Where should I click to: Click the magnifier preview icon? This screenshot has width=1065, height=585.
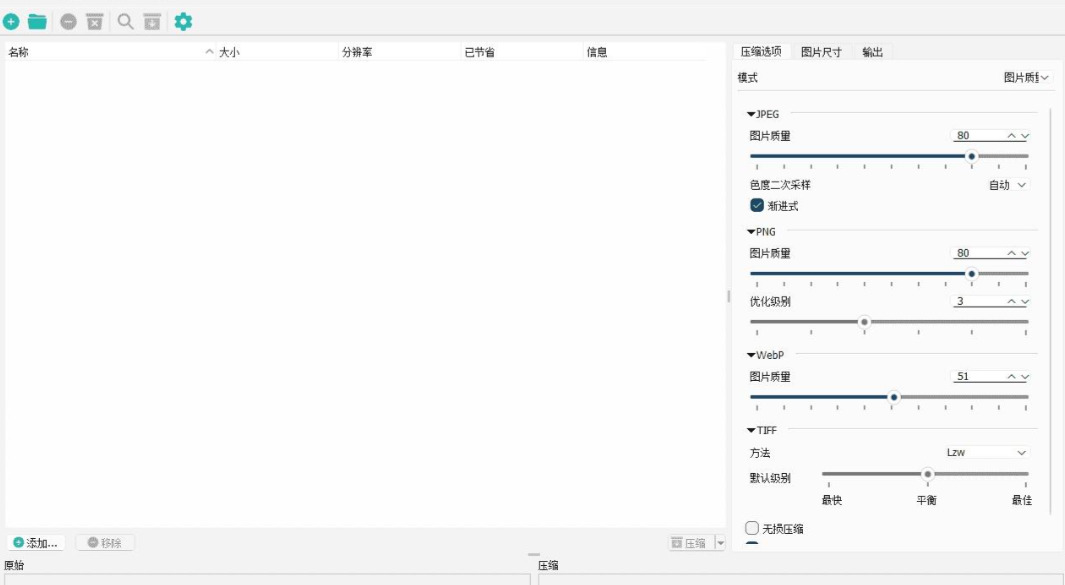[x=125, y=22]
